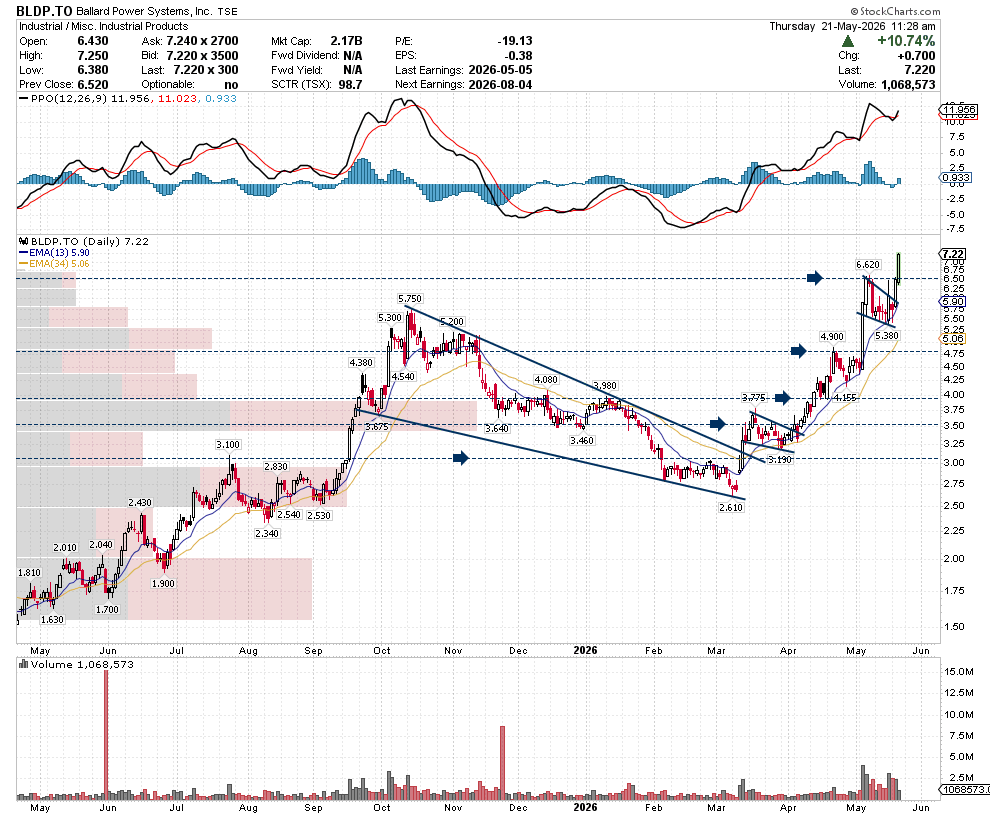Select the blue arrow on the 3.00 line

461,458
